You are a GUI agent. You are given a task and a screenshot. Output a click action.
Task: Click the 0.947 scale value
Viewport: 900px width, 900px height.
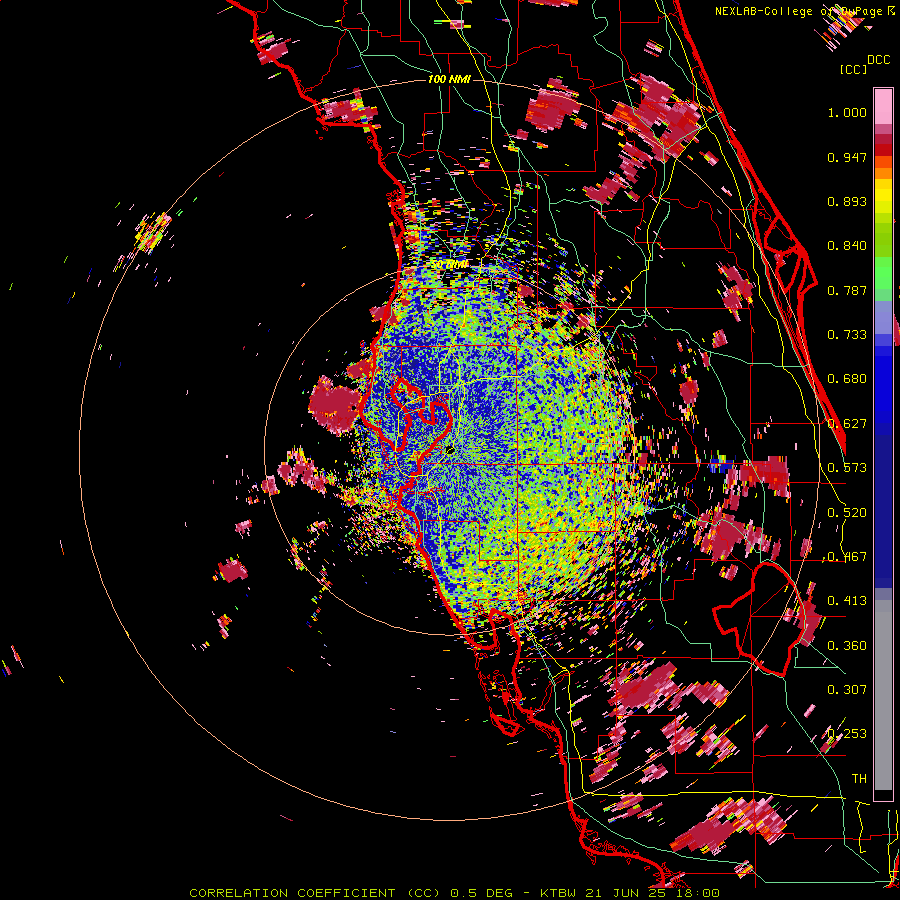point(847,157)
